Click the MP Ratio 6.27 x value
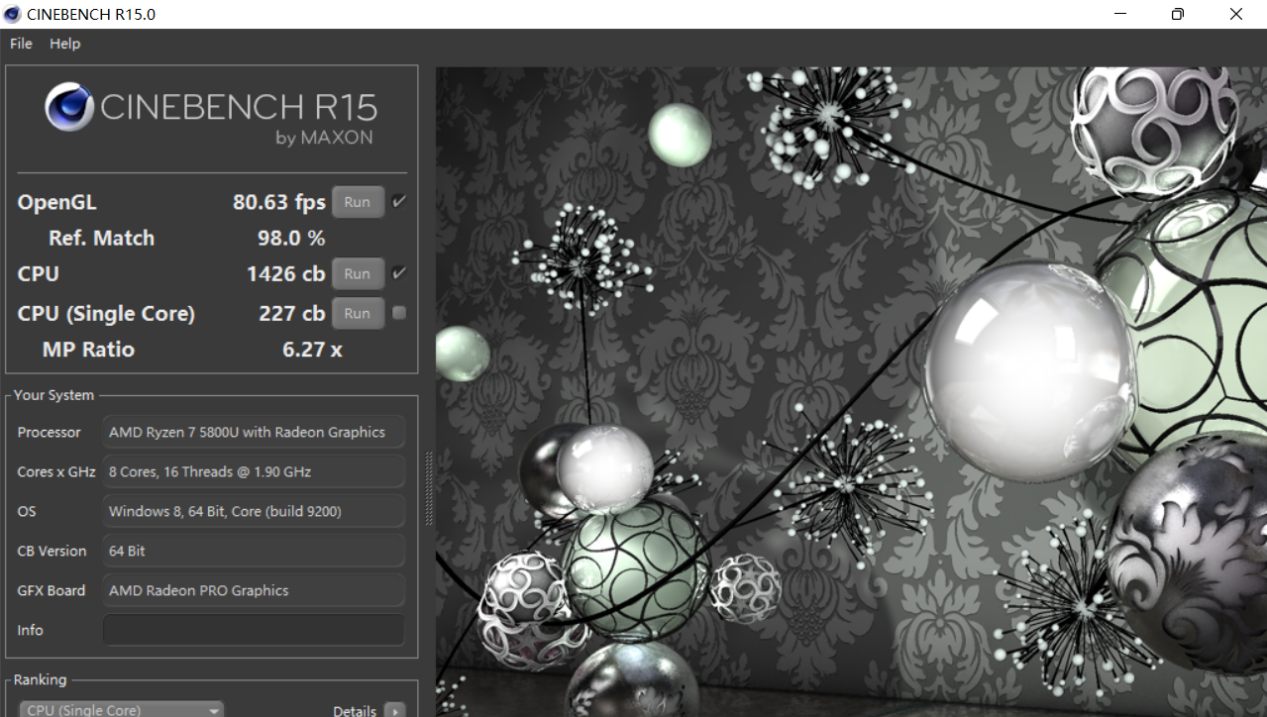The width and height of the screenshot is (1267, 717). point(312,350)
